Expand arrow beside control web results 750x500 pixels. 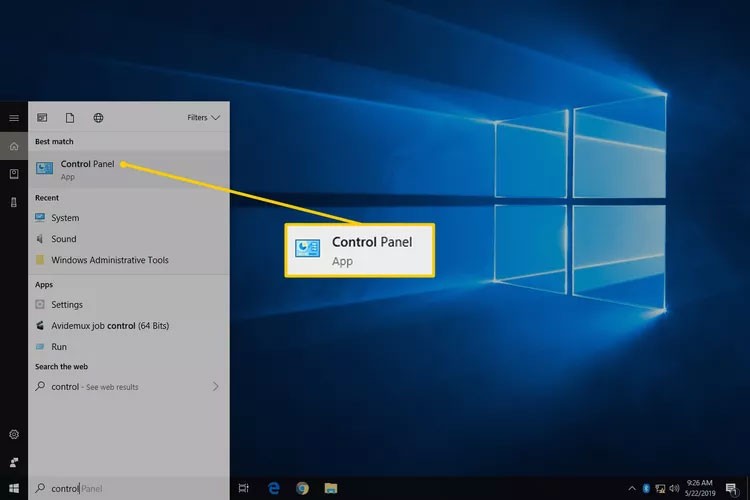tap(216, 386)
